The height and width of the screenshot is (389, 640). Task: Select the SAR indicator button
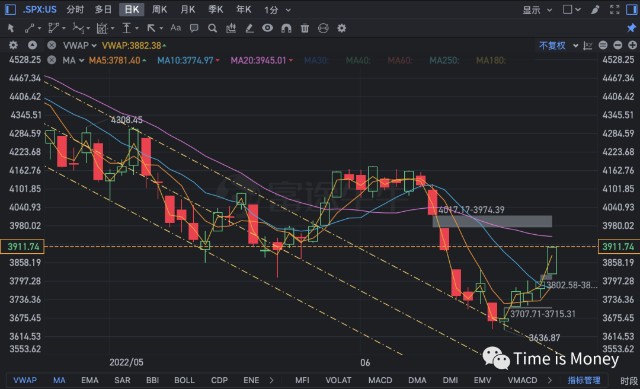click(122, 380)
